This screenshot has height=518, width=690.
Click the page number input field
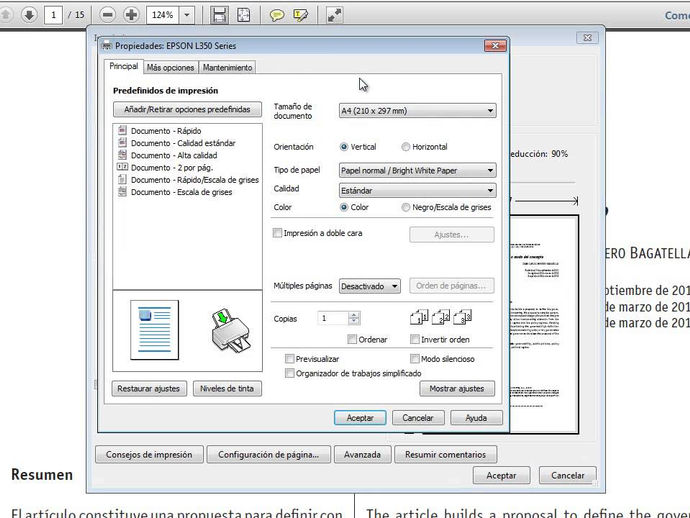pos(53,15)
